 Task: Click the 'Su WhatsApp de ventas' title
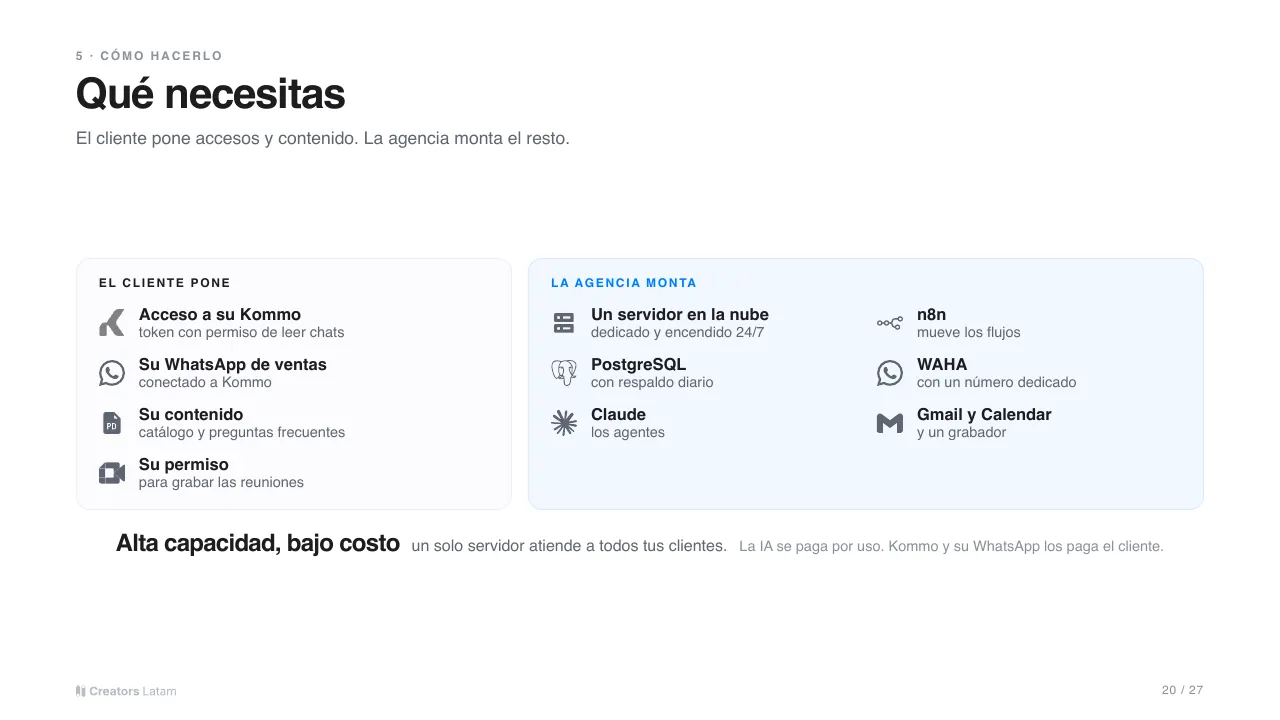(233, 364)
